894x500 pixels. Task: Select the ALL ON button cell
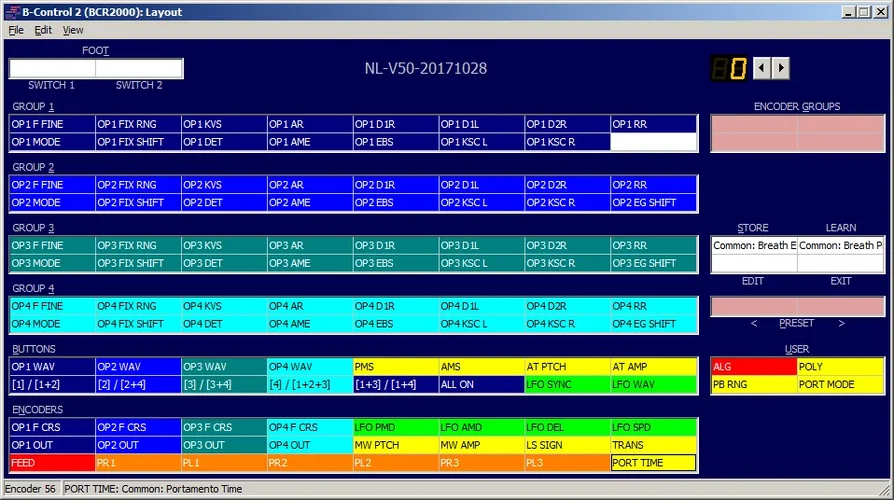482,384
